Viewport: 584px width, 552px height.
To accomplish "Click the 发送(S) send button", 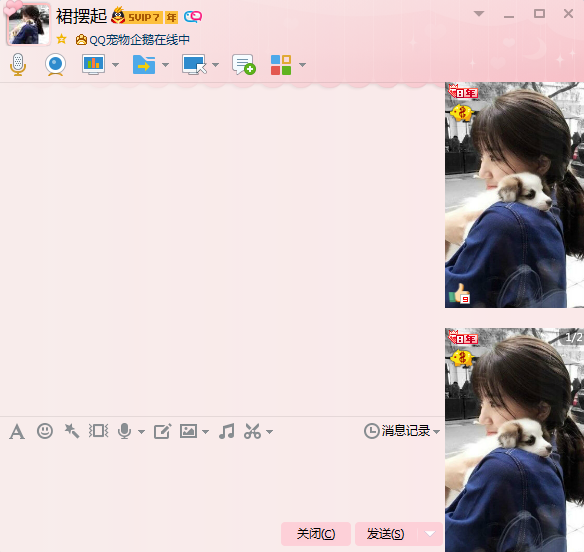I will pos(385,534).
